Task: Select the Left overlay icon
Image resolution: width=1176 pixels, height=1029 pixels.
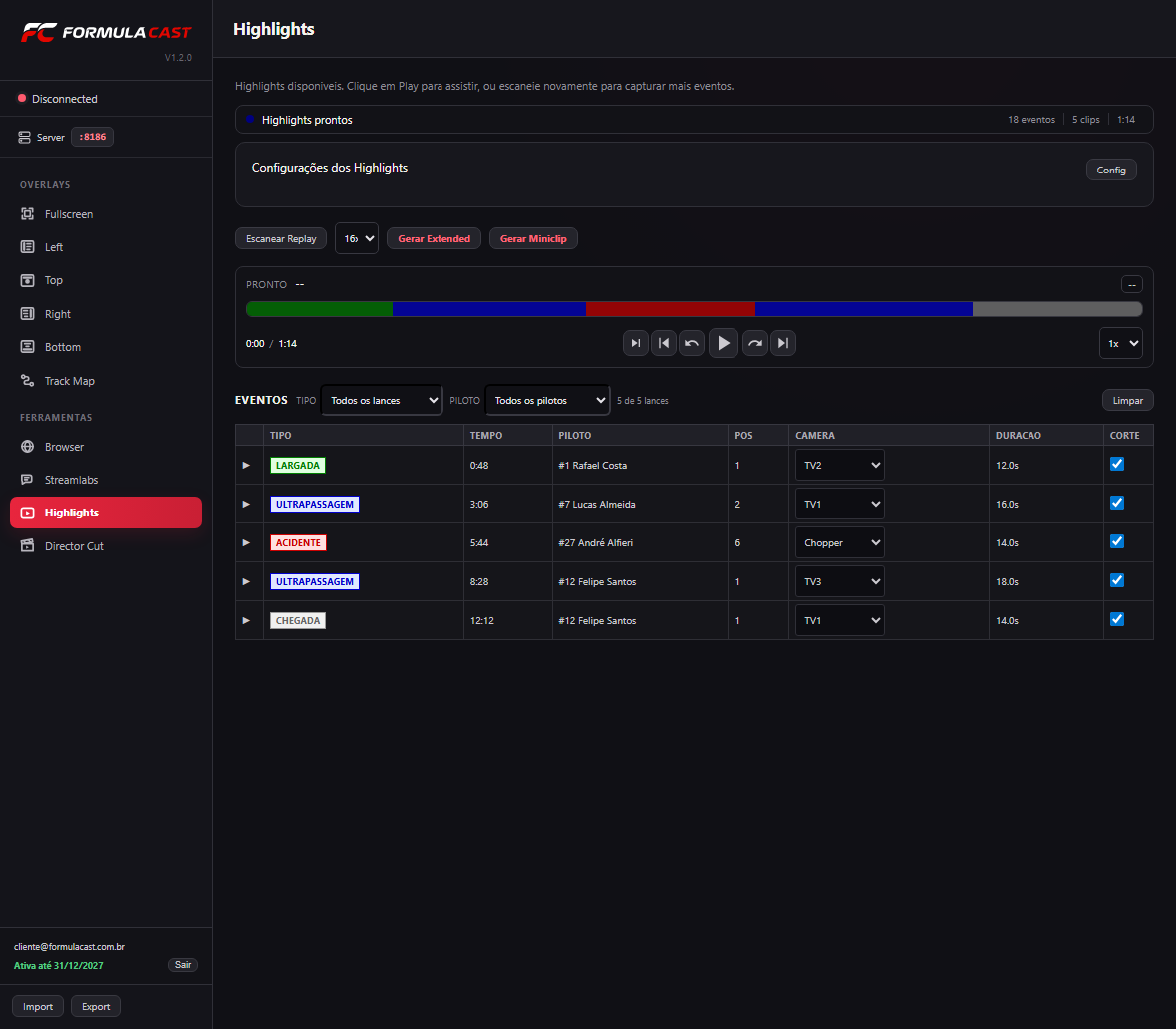Action: (x=27, y=247)
